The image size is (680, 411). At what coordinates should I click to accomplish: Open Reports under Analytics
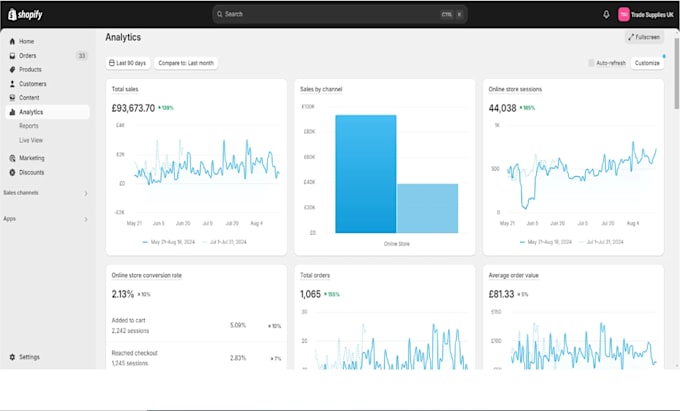(29, 126)
